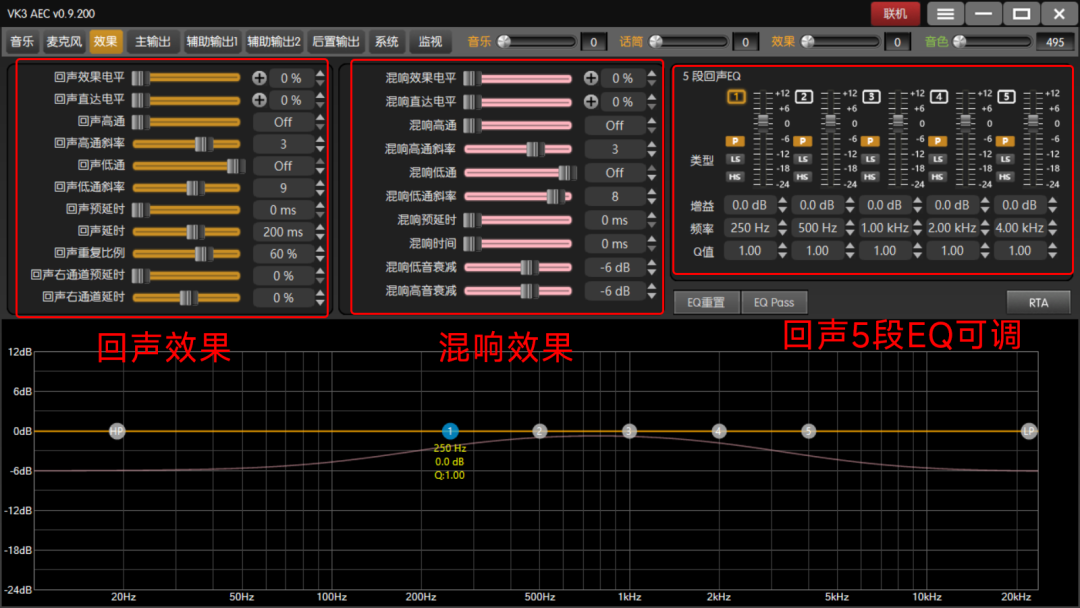
Task: Select node 4 on the EQ graph
Action: [718, 431]
